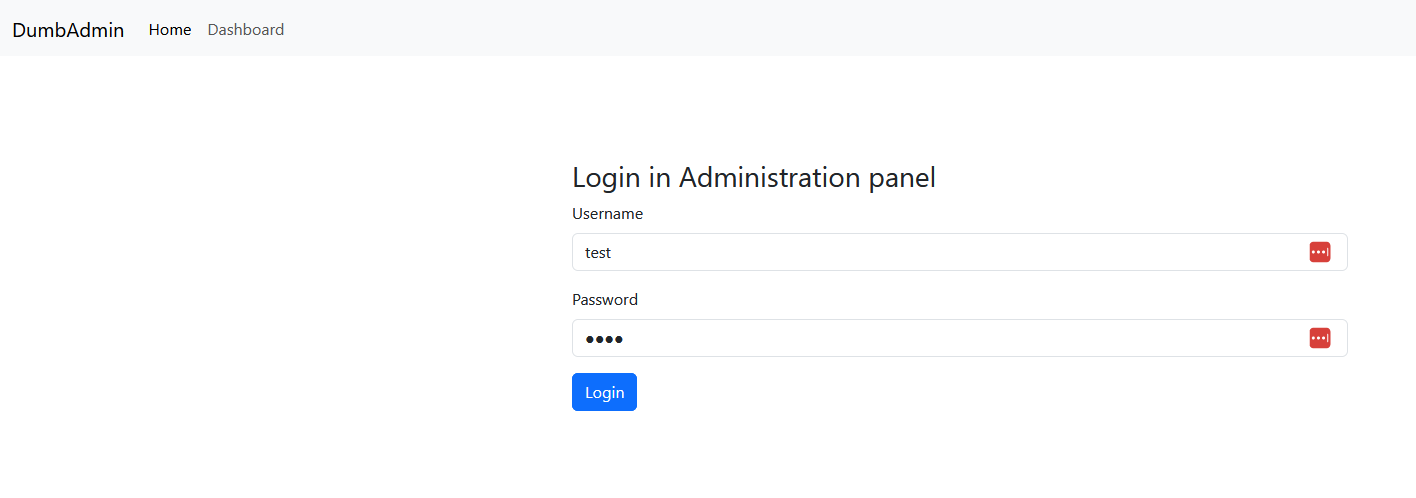Select Home in the top navbar
Image resolution: width=1416 pixels, height=498 pixels.
click(x=170, y=30)
